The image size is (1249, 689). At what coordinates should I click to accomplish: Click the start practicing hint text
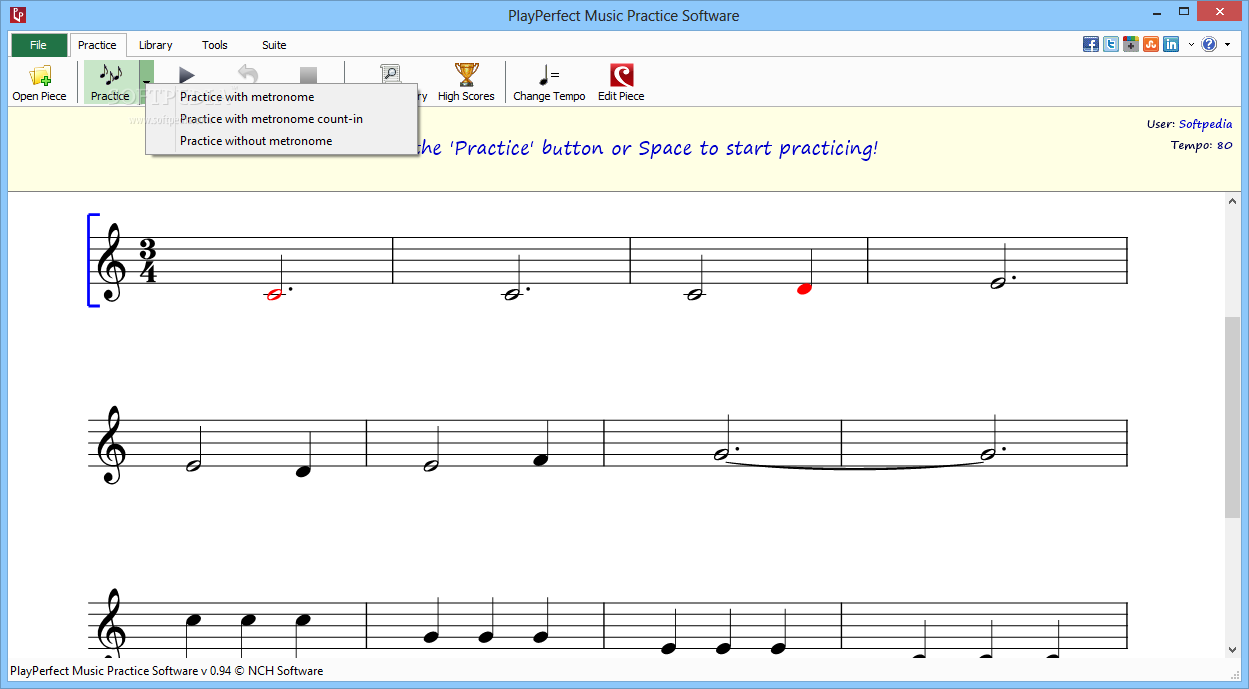point(646,148)
